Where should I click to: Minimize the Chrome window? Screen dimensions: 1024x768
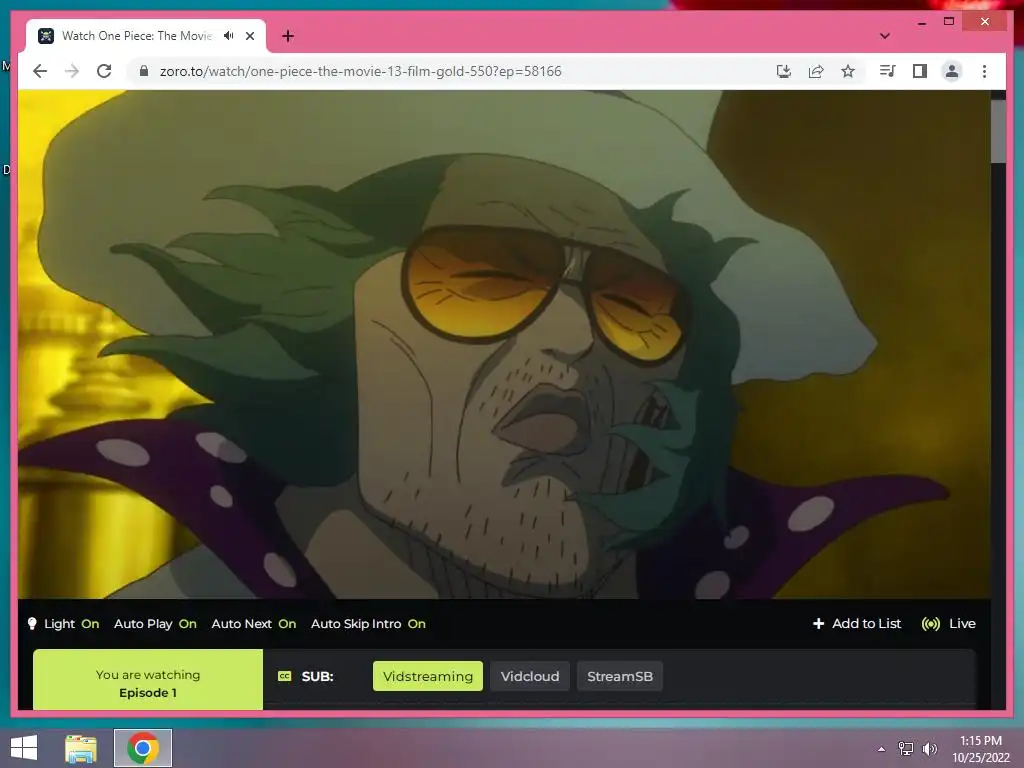click(921, 22)
